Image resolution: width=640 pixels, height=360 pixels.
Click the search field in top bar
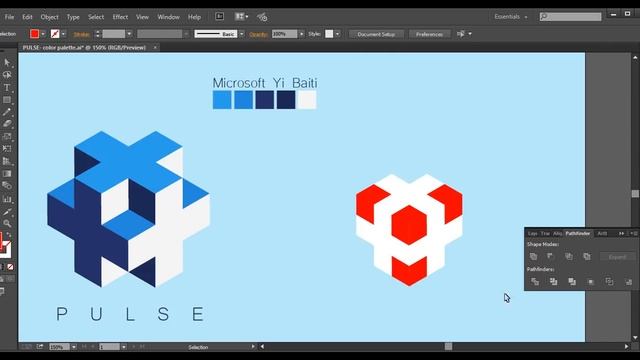(571, 17)
